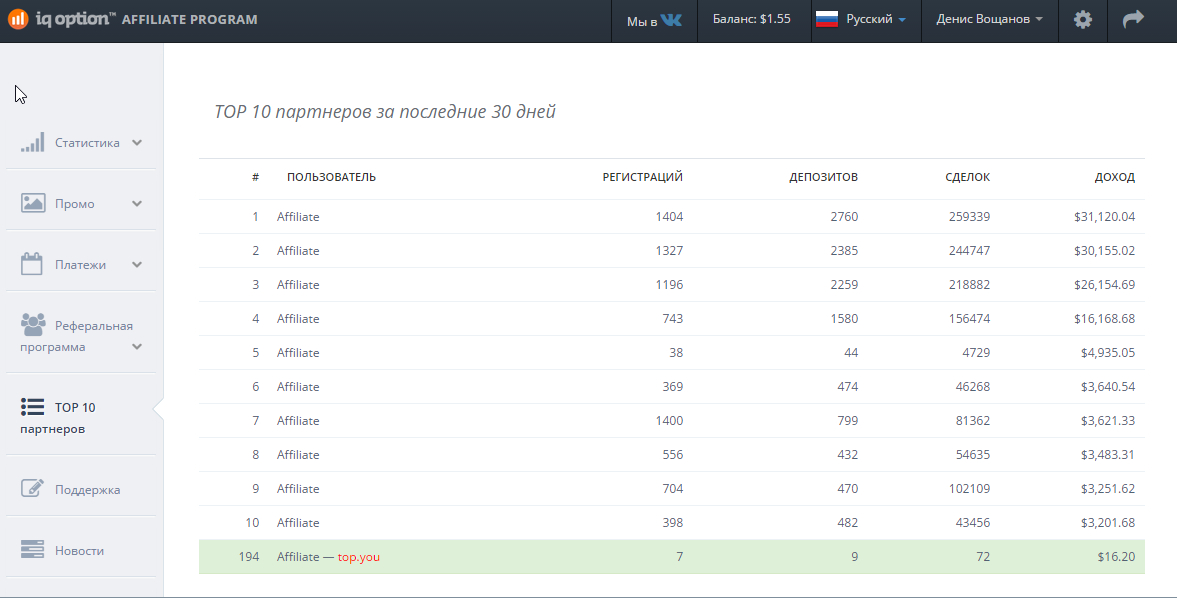Image resolution: width=1177 pixels, height=598 pixels.
Task: Click the logout arrow icon
Action: (1133, 20)
